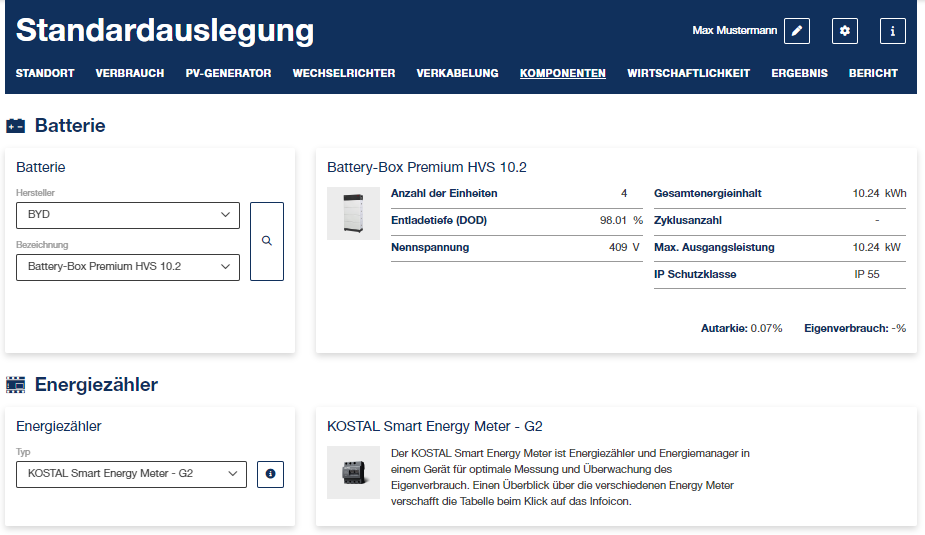925x535 pixels.
Task: Open the PV-GENERATOR tab
Action: tap(228, 73)
